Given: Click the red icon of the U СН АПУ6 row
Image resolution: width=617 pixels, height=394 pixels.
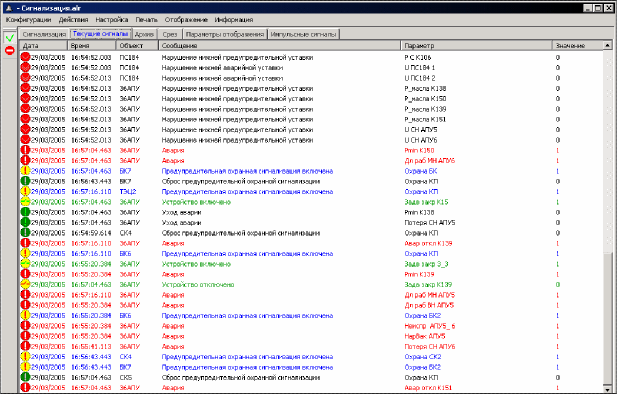Looking at the screenshot, I should click(25, 140).
